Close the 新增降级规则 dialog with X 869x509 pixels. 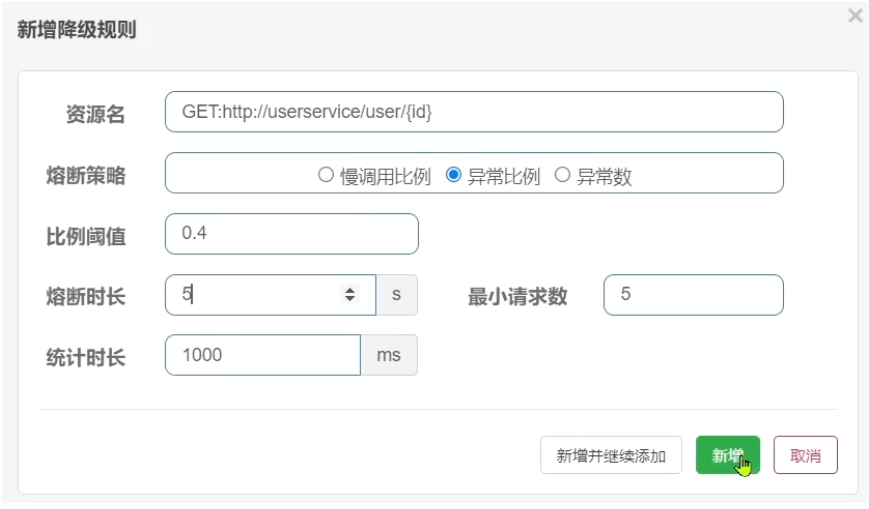pos(855,16)
